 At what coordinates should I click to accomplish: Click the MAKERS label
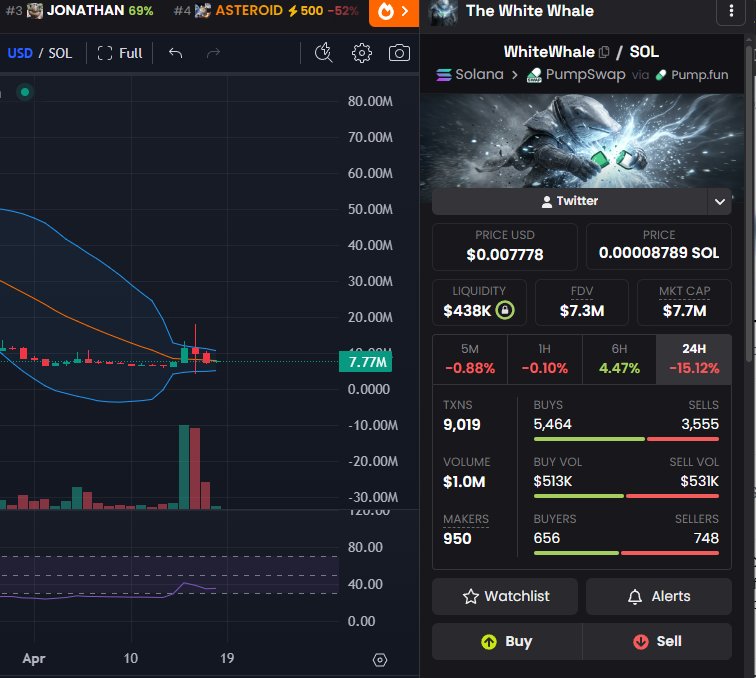(466, 519)
